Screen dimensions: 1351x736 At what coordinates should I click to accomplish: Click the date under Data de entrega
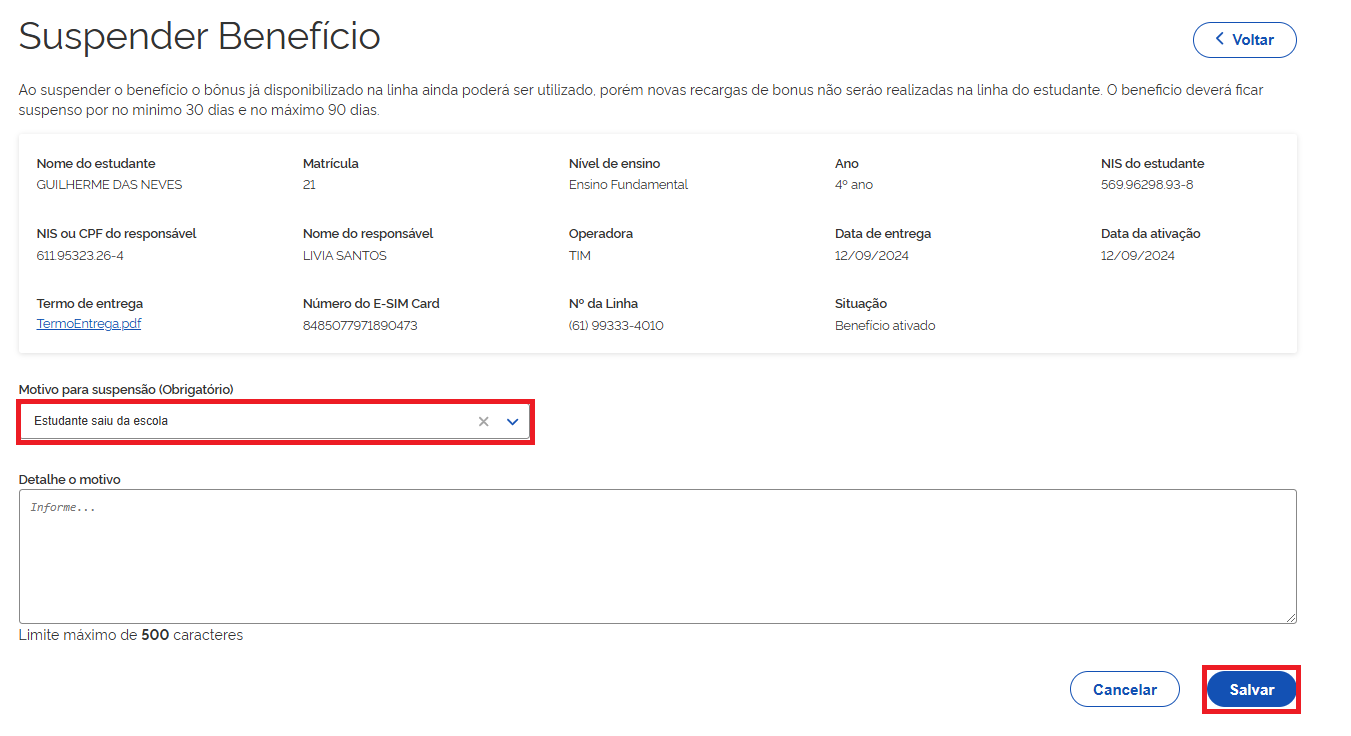[872, 256]
